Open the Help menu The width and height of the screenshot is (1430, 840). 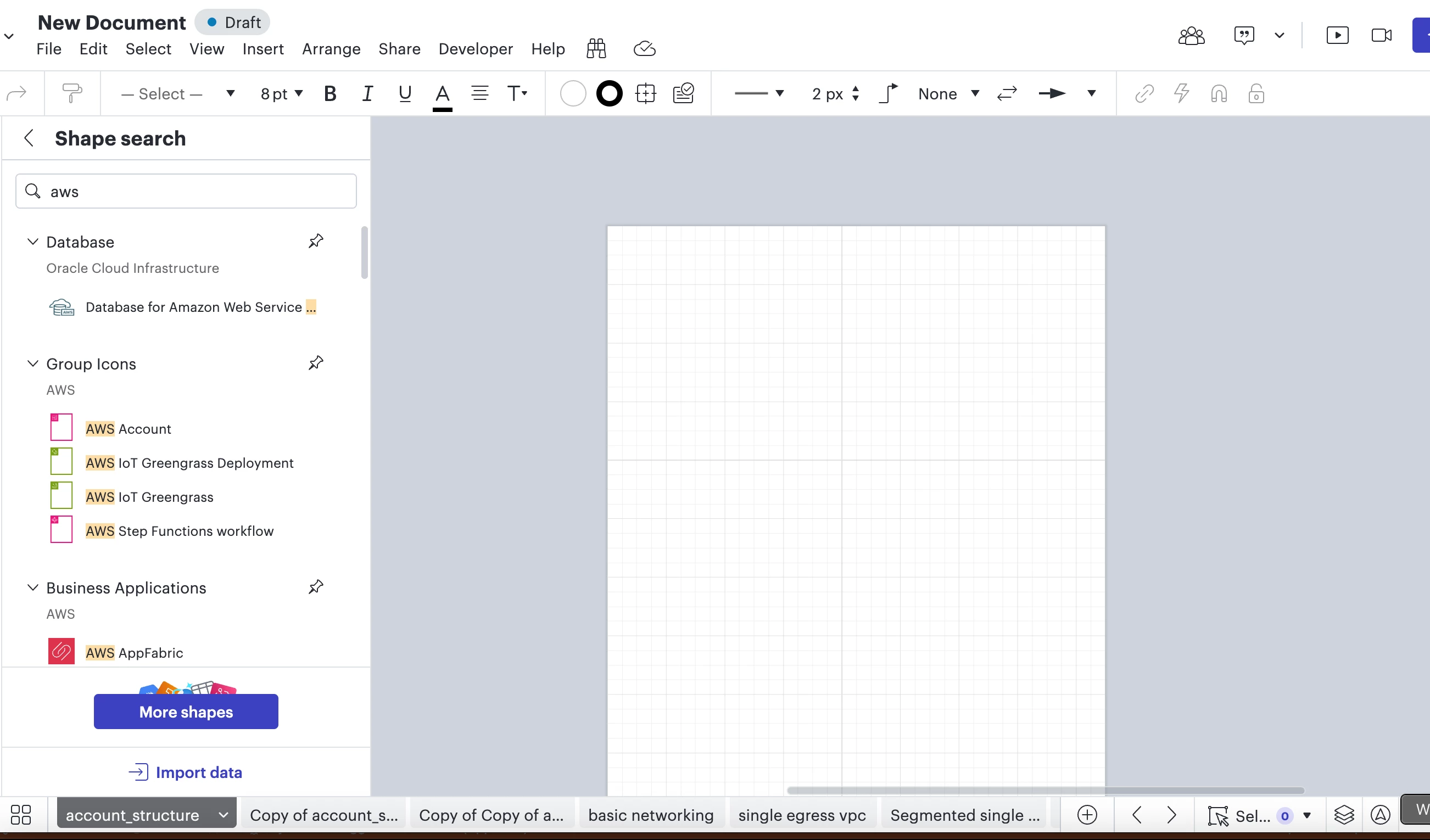[548, 49]
